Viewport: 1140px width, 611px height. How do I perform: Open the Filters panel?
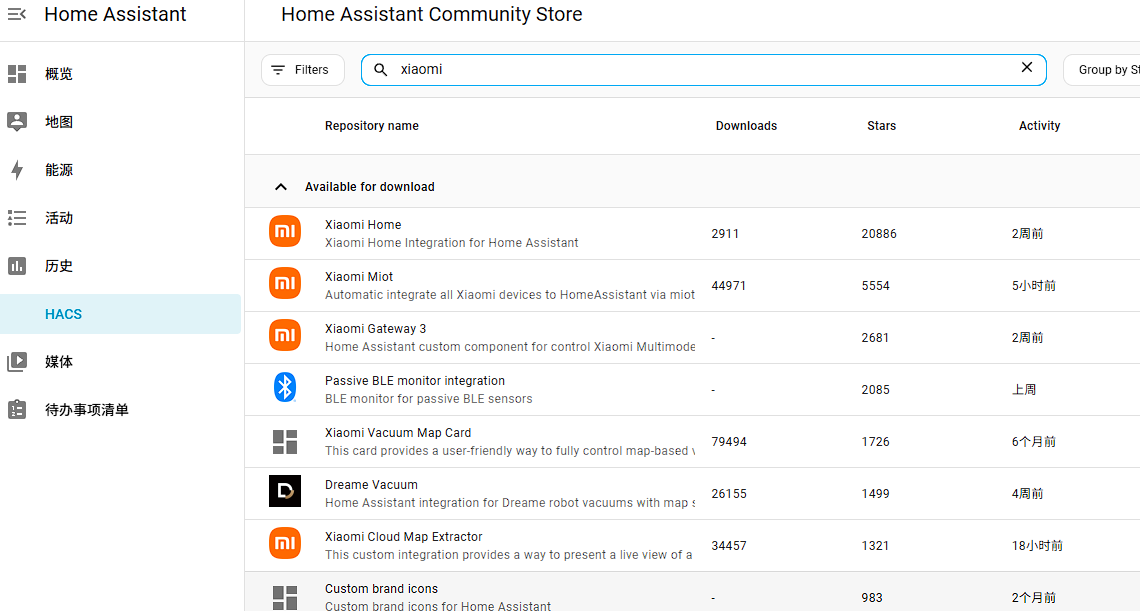coord(302,70)
